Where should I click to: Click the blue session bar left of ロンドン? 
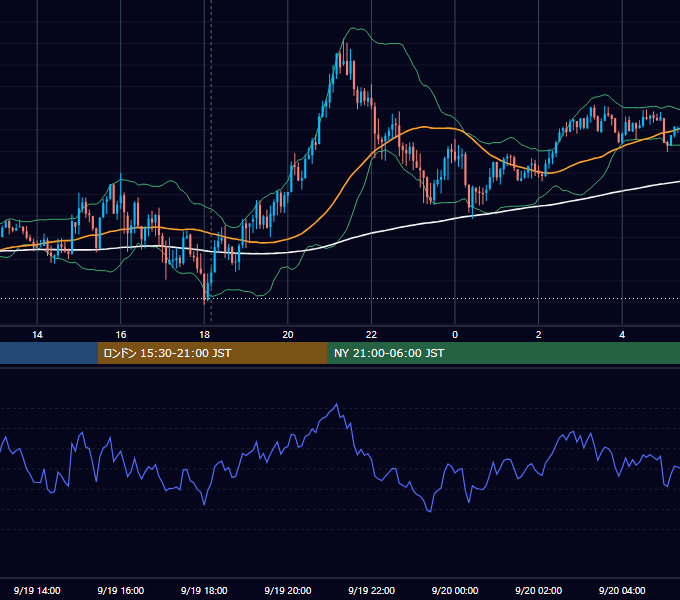point(49,353)
